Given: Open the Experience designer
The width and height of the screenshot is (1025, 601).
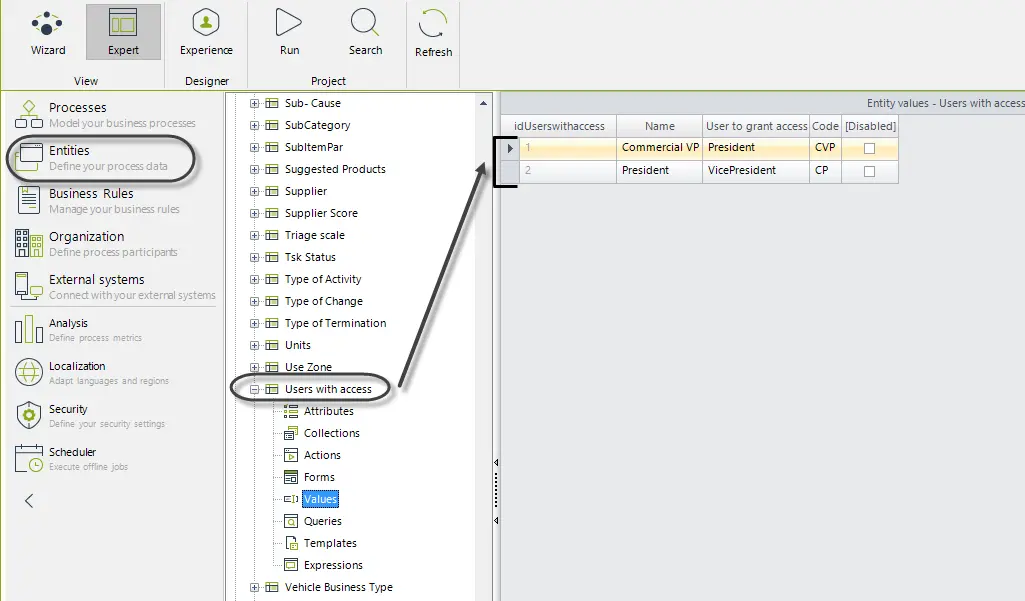Looking at the screenshot, I should coord(206,32).
